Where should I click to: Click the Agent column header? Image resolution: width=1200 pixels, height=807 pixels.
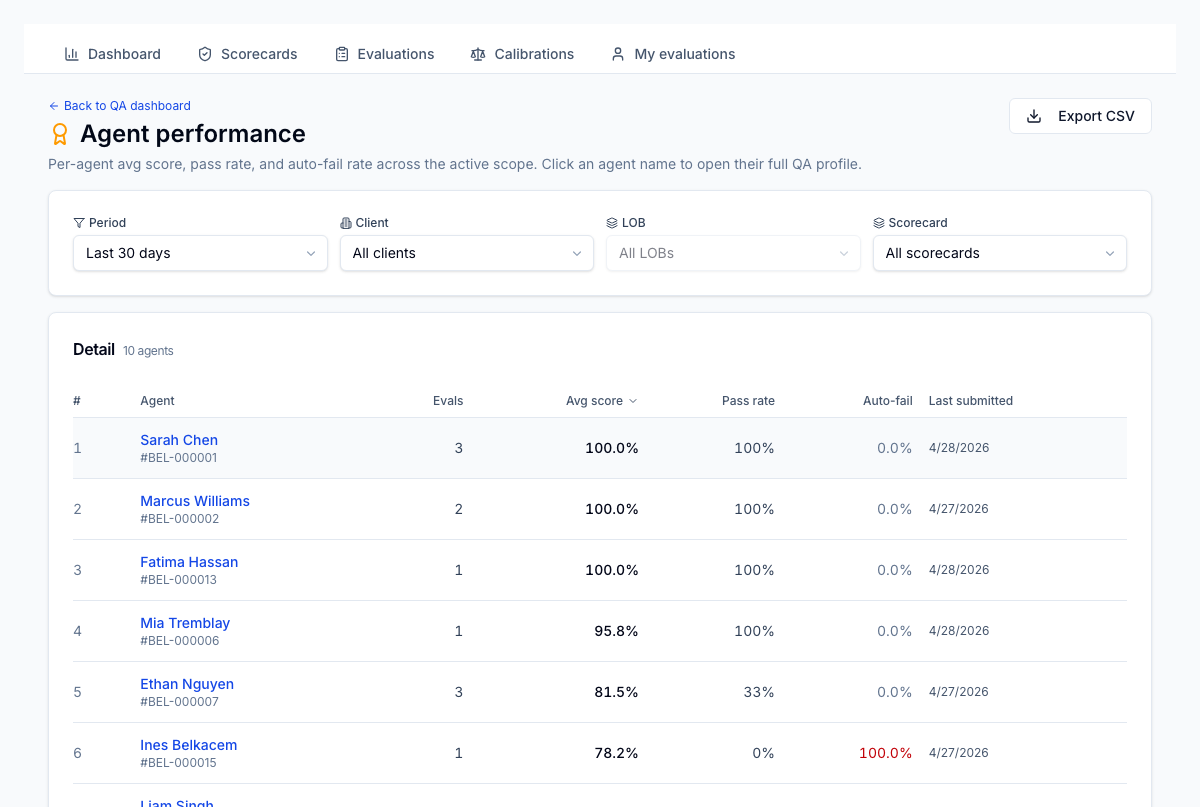point(157,401)
